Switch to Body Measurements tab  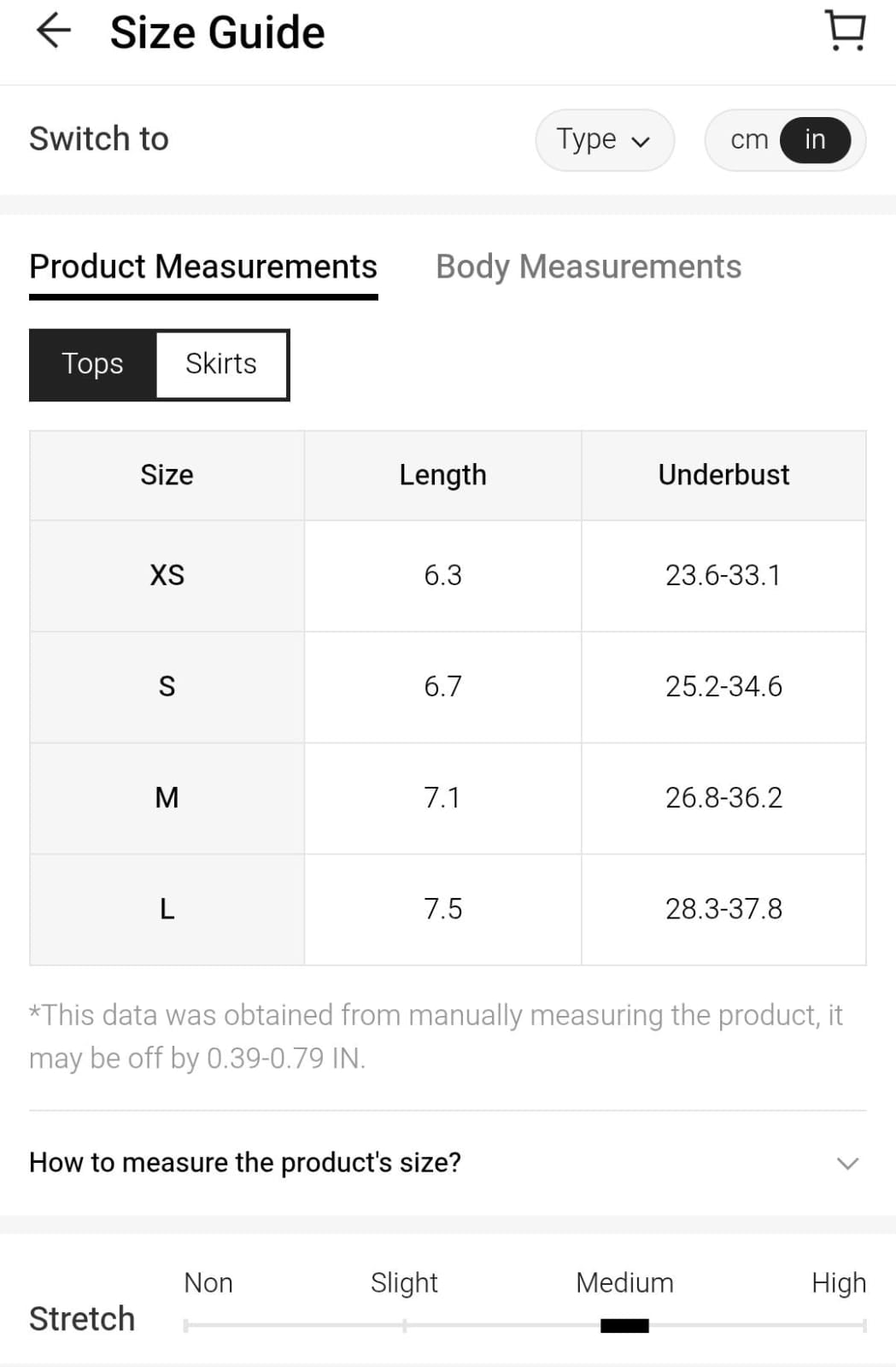click(x=589, y=267)
